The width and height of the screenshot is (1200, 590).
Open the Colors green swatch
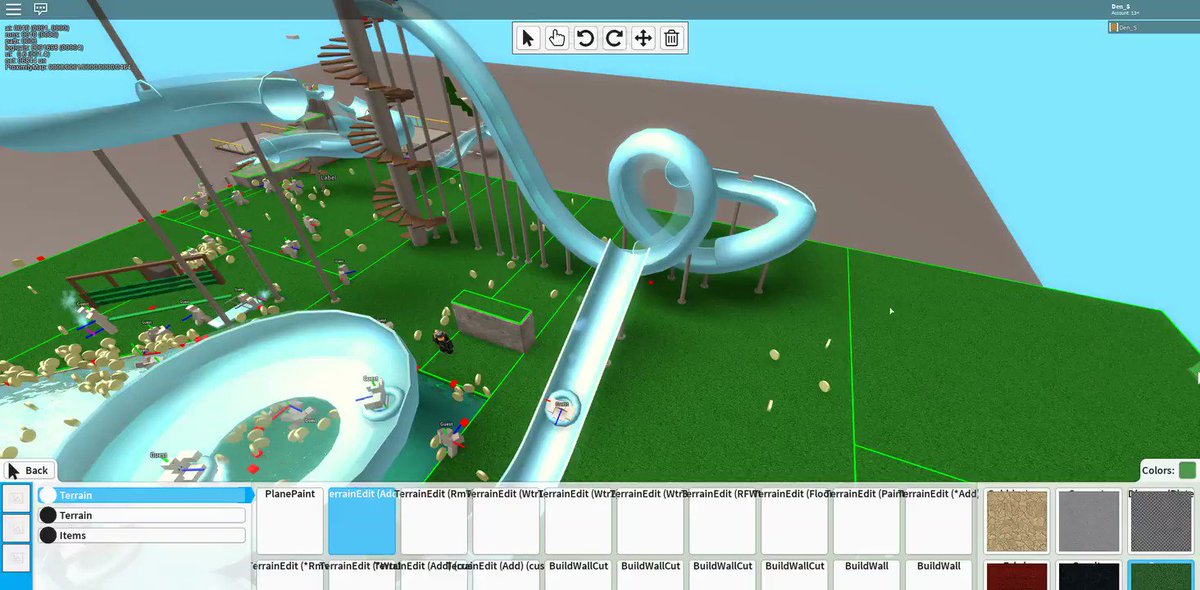point(1187,470)
